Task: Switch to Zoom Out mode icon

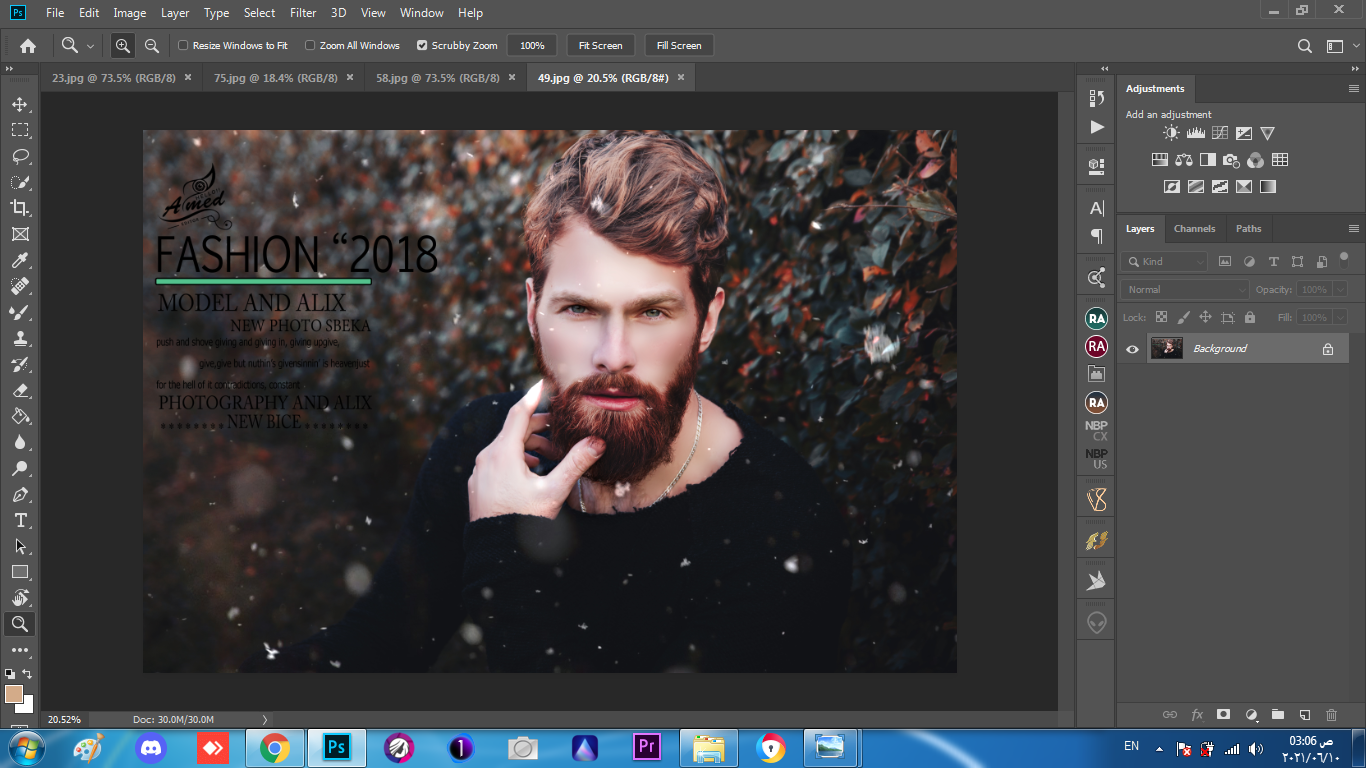Action: coord(152,45)
